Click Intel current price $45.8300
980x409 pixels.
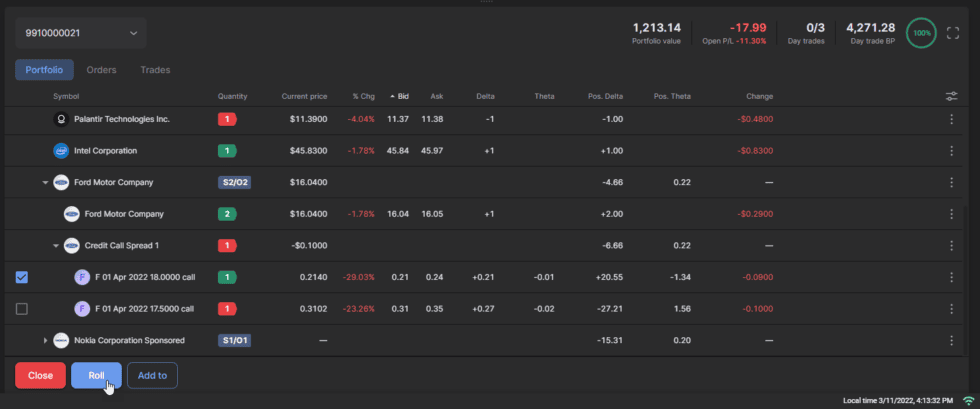click(x=308, y=151)
